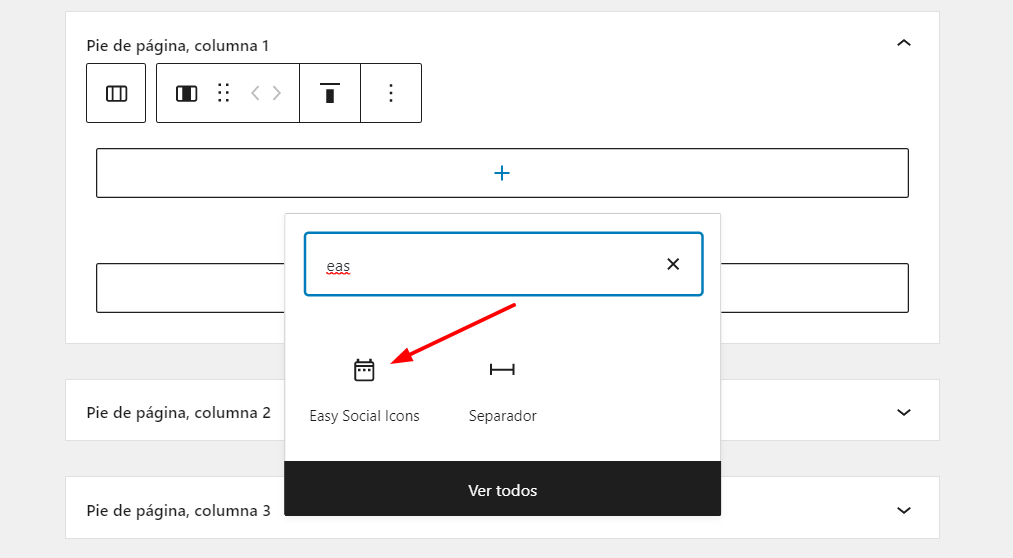The height and width of the screenshot is (558, 1013).
Task: Open the three-dot options menu
Action: [391, 93]
